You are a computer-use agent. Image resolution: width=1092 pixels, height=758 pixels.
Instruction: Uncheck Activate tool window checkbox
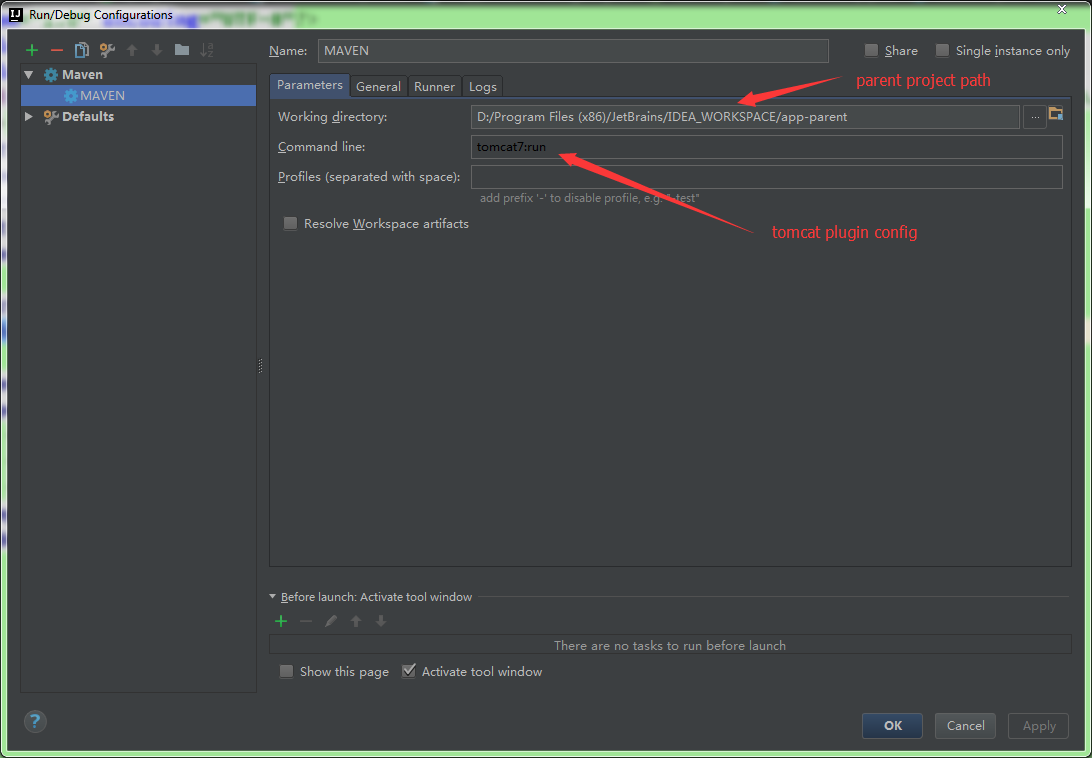tap(409, 672)
